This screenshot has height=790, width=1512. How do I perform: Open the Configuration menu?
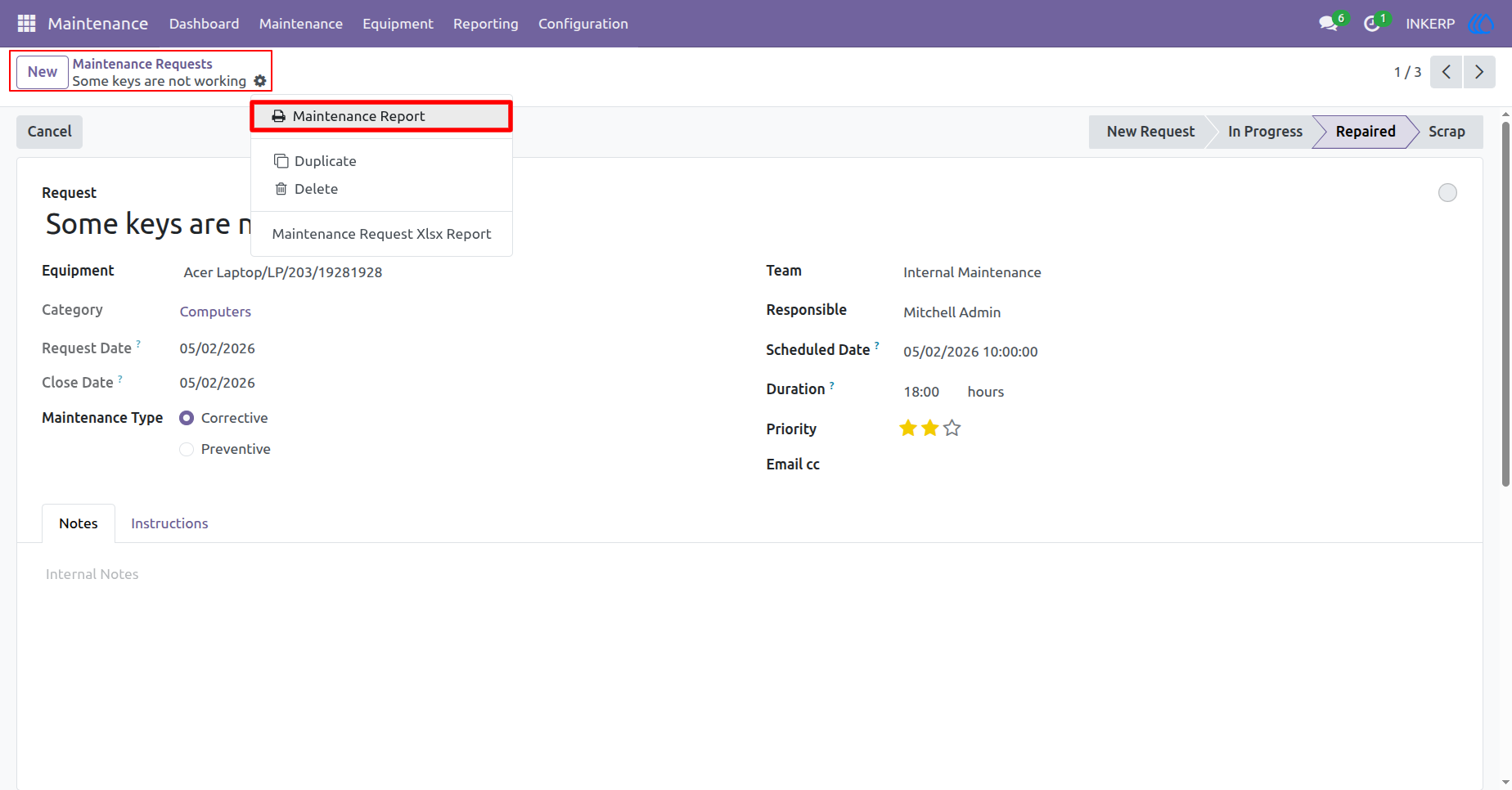click(583, 24)
